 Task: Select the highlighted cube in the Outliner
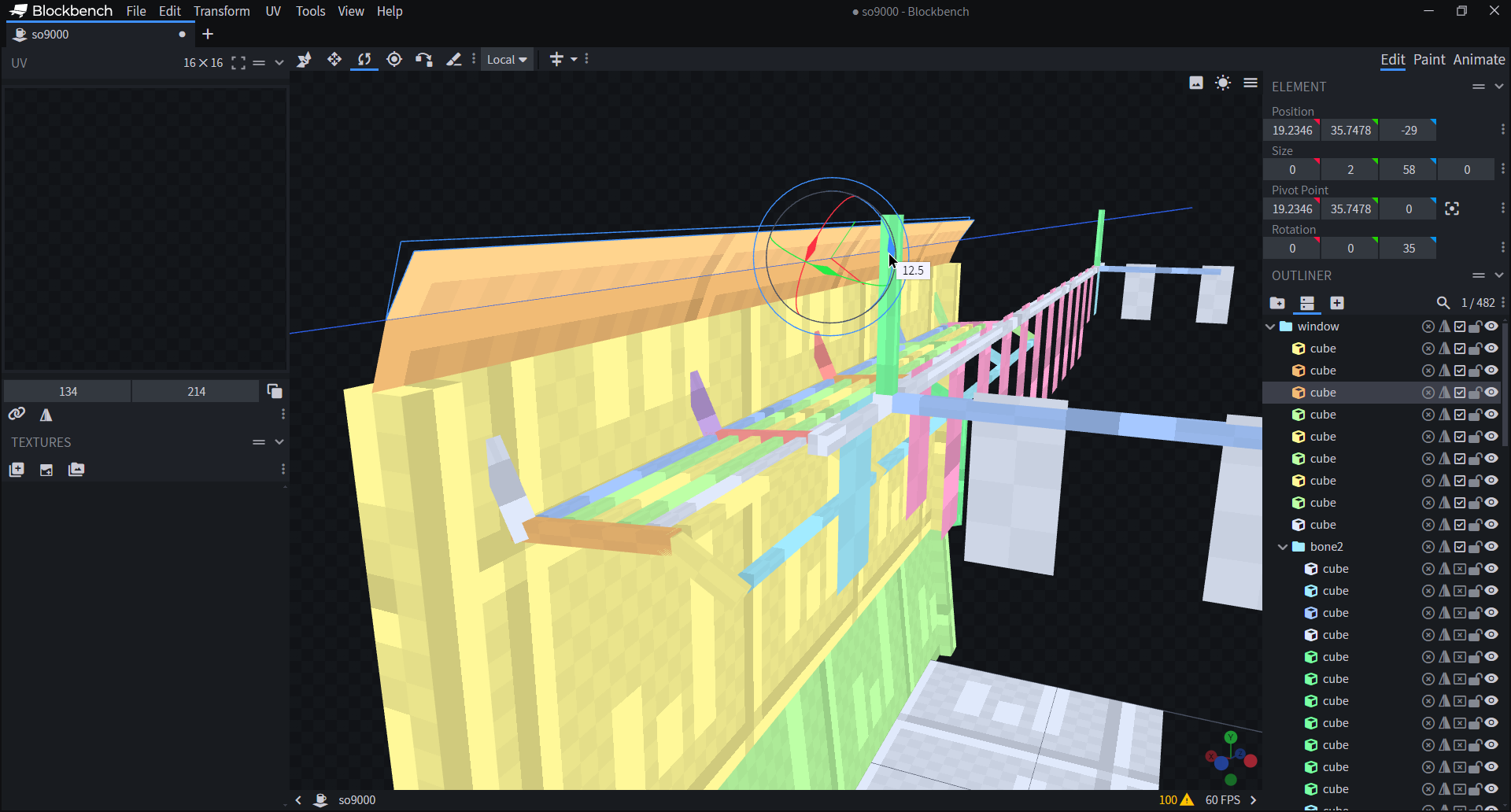pyautogui.click(x=1322, y=393)
